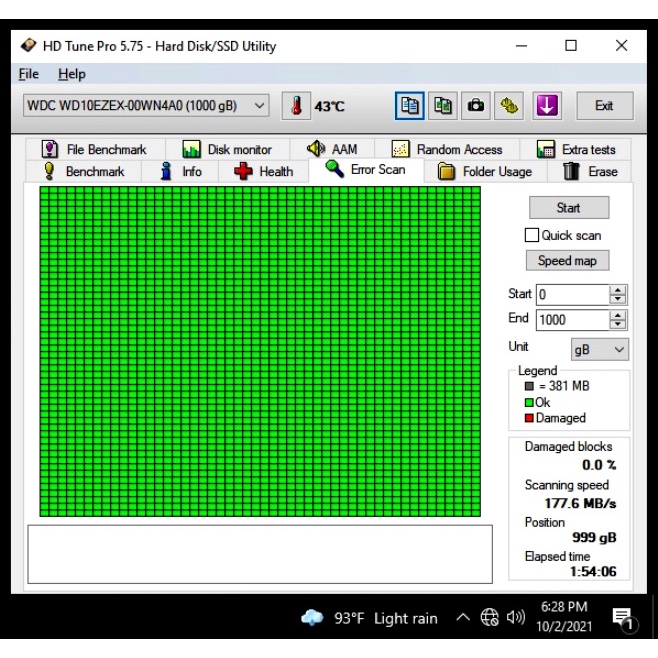
Task: Expand the Unit gB dropdown
Action: [619, 350]
